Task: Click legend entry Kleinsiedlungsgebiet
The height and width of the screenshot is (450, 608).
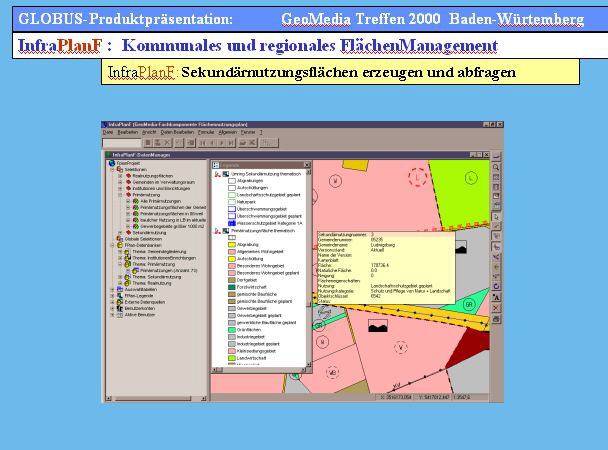Action: (x=256, y=351)
